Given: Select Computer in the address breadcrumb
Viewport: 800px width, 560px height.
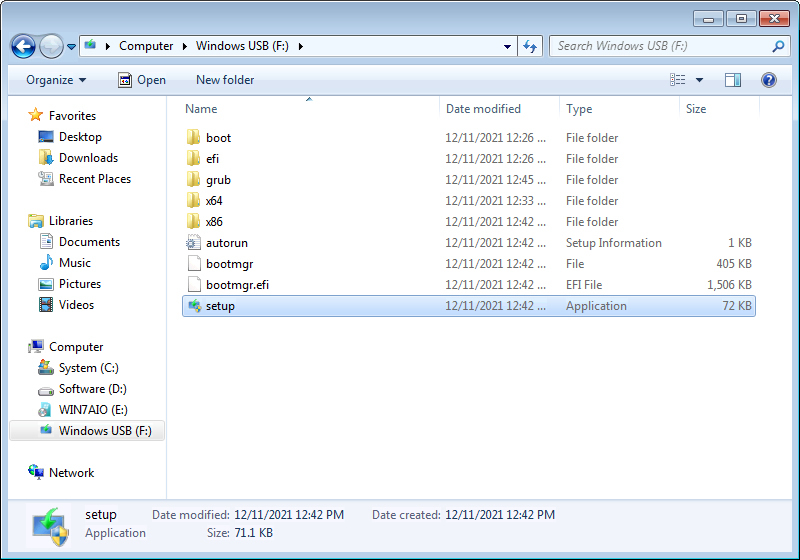Looking at the screenshot, I should pyautogui.click(x=146, y=46).
